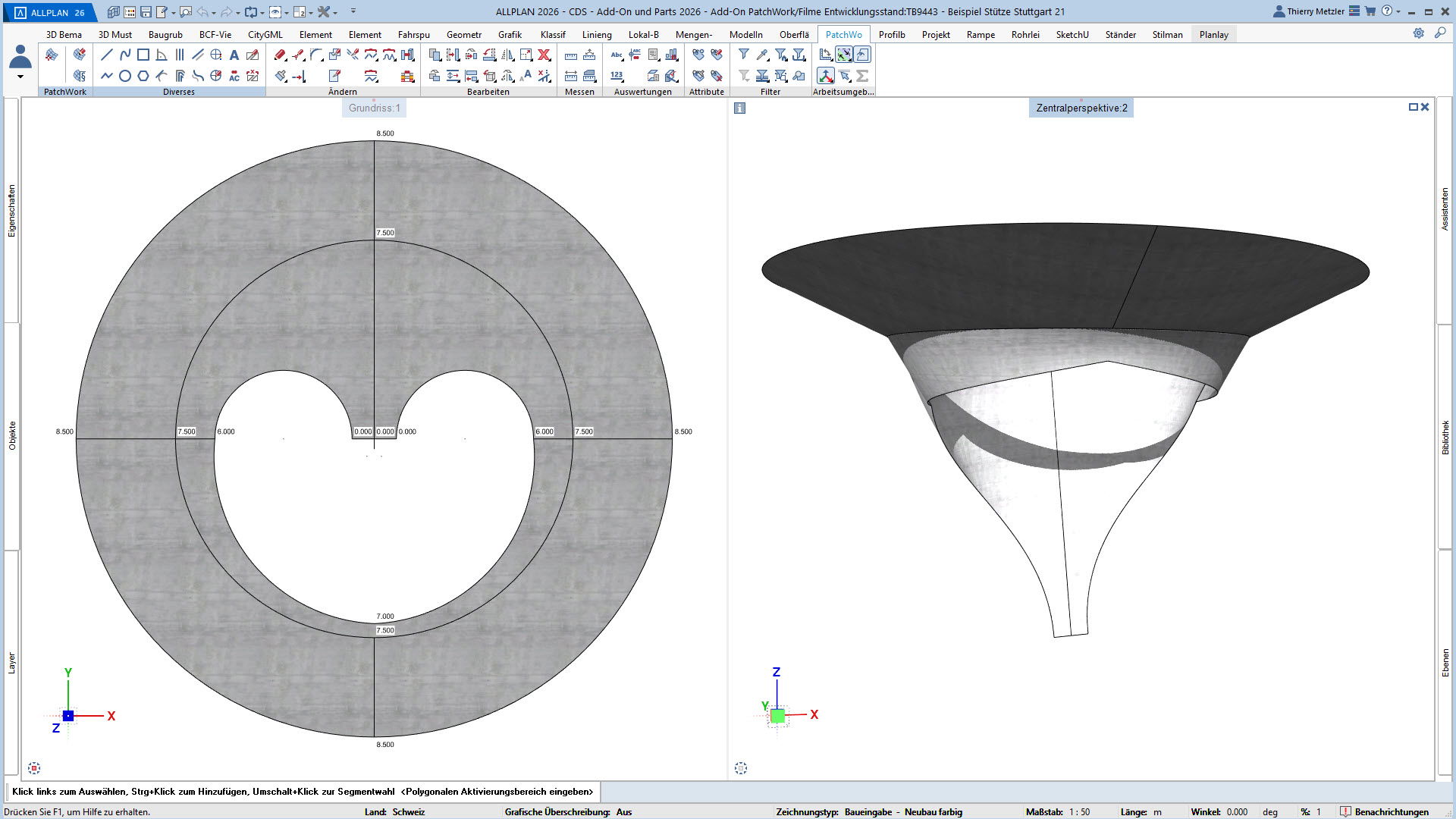Toggle the viewport info icon
1456x819 pixels.
(740, 108)
